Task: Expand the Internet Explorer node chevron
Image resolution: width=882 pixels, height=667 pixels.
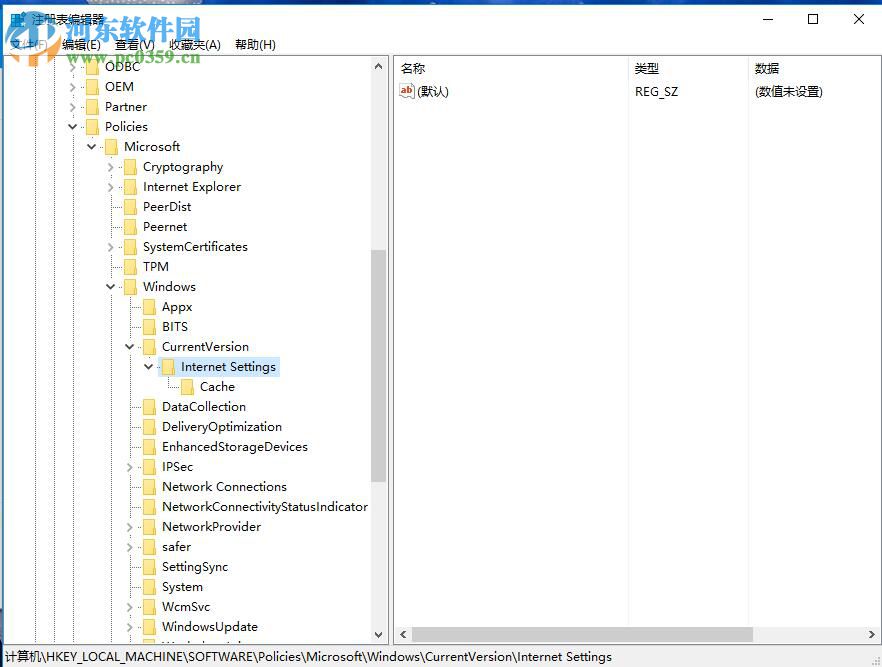Action: pyautogui.click(x=111, y=186)
